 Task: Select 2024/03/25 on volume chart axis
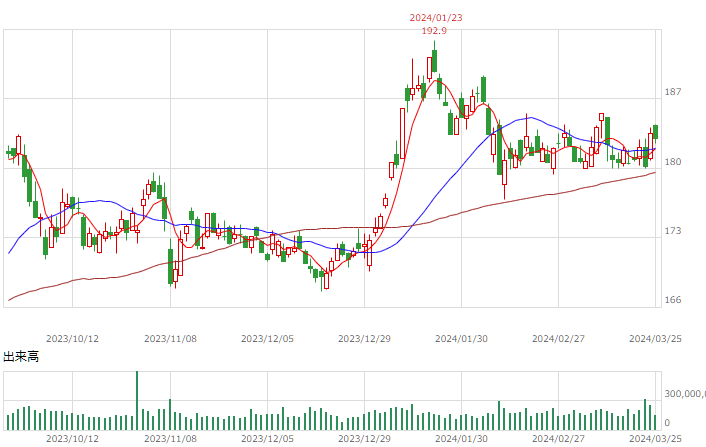pyautogui.click(x=655, y=438)
